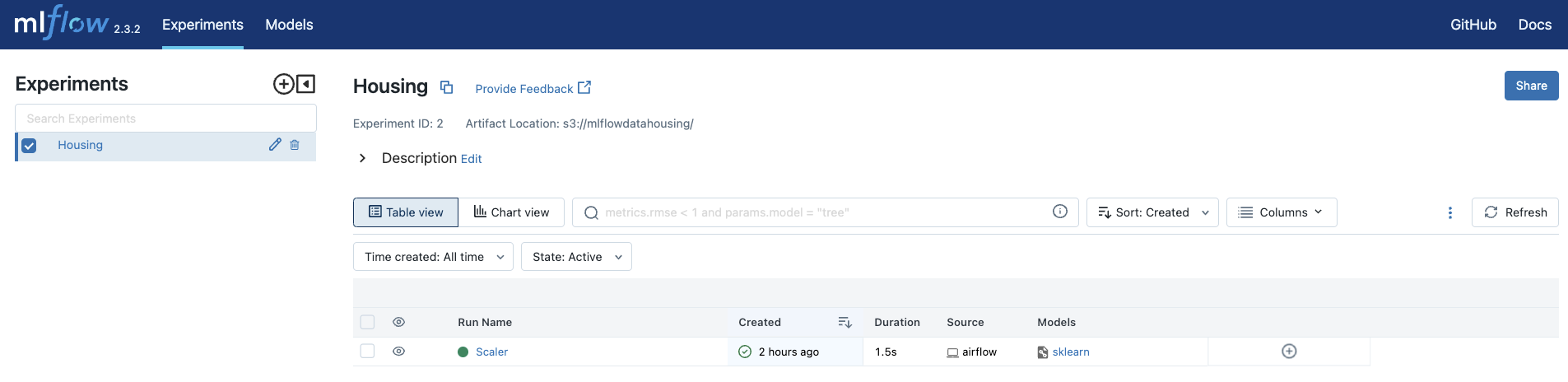This screenshot has height=382, width=1568.
Task: Click the pencil icon to rename Housing
Action: pos(275,145)
